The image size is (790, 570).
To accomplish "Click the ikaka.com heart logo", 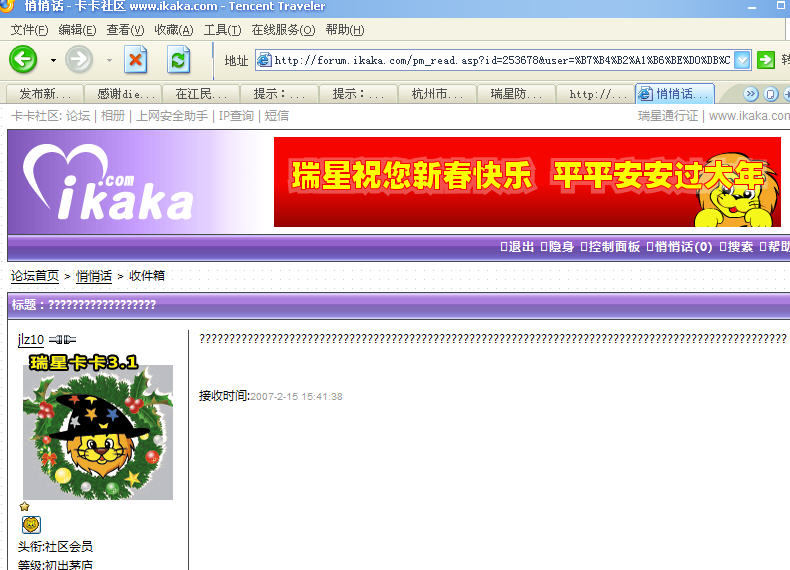I will [x=108, y=182].
